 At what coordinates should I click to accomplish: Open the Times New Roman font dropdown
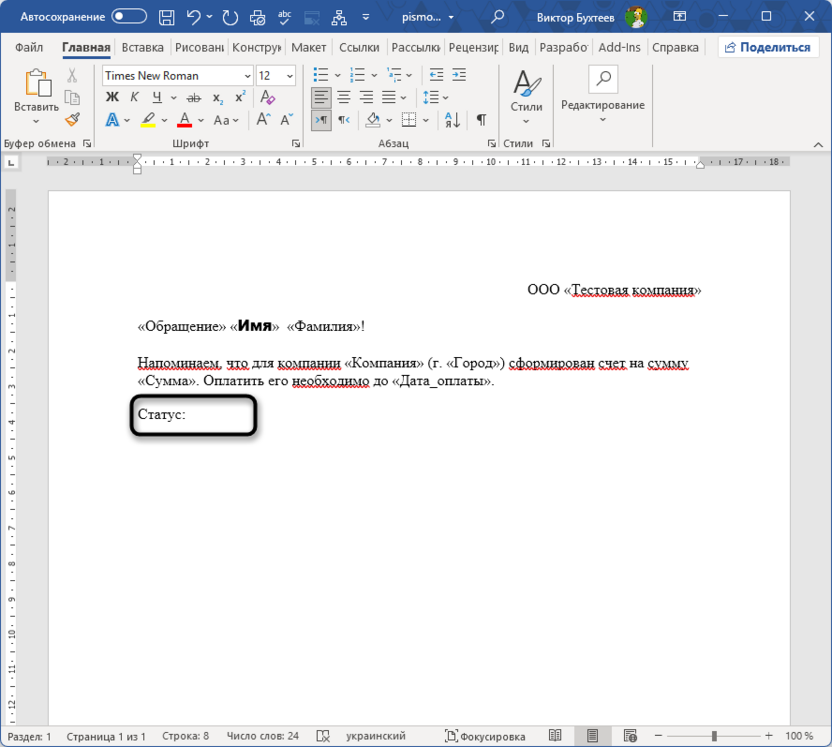coord(247,76)
